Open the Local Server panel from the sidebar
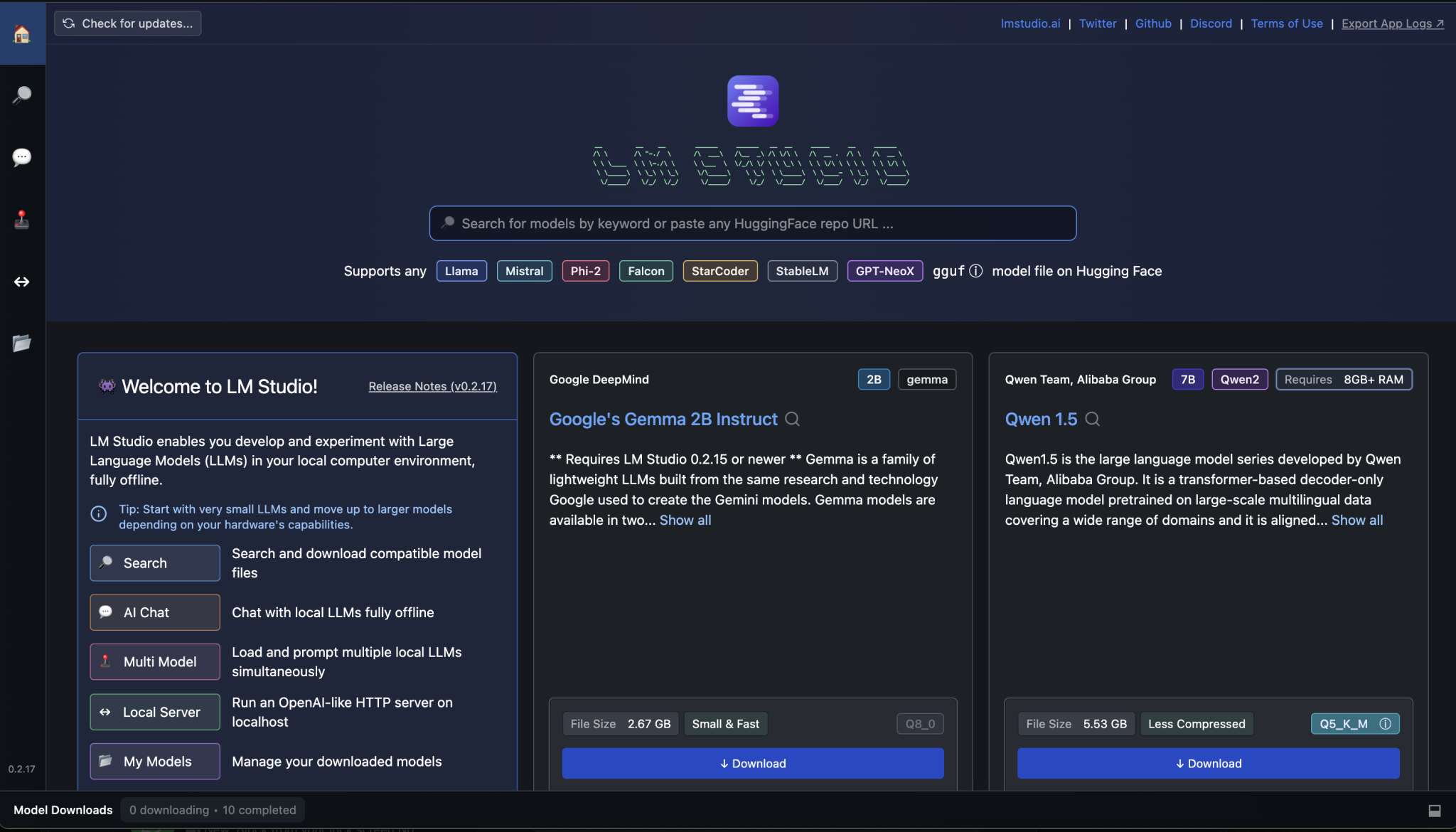Screen dimensions: 1456x832 click(x=22, y=282)
